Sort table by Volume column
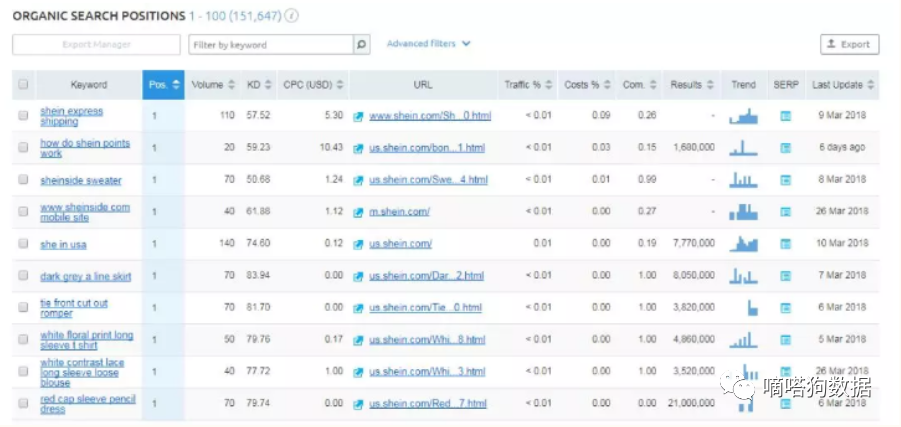 pos(213,85)
